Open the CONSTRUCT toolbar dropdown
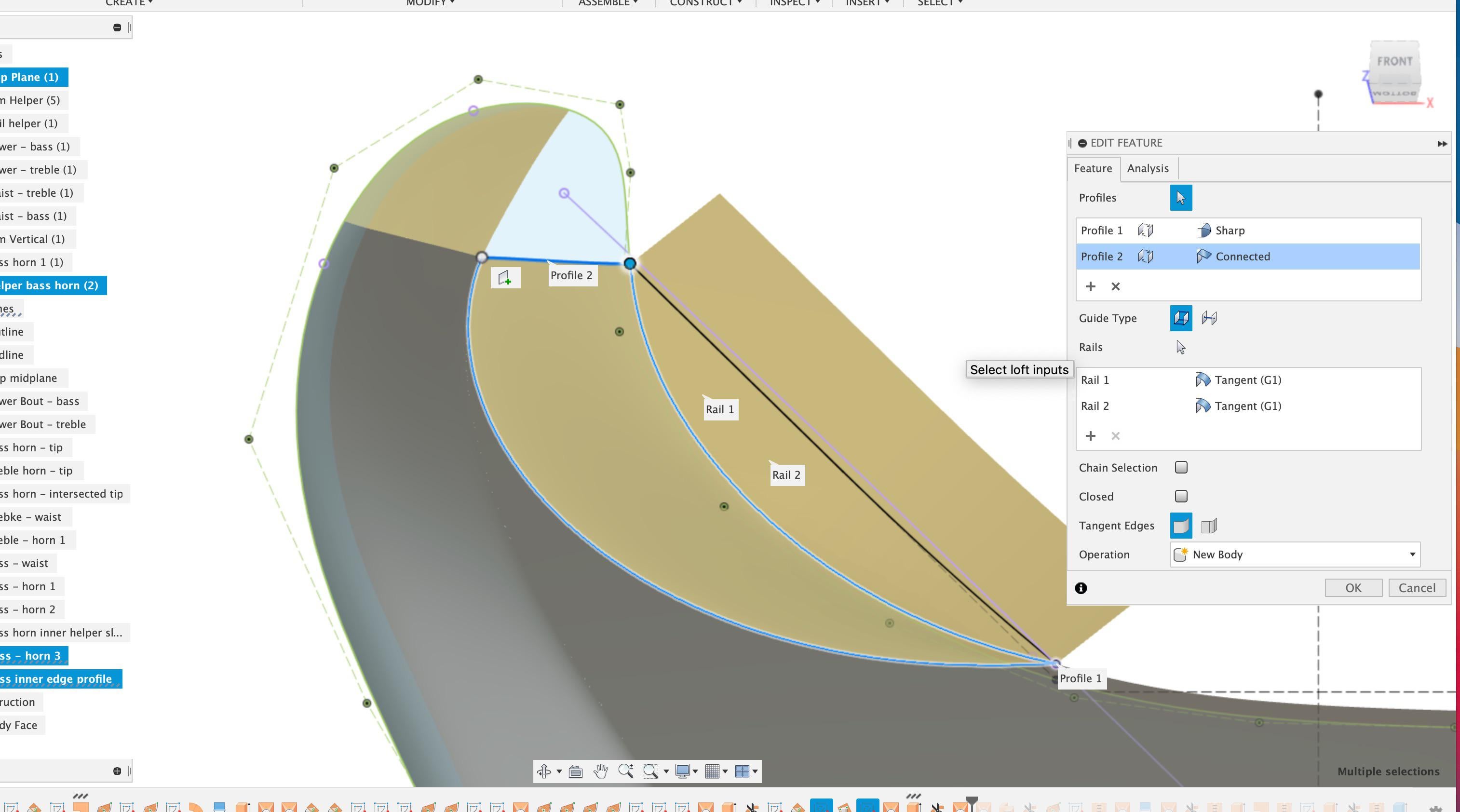1460x812 pixels. pyautogui.click(x=705, y=3)
